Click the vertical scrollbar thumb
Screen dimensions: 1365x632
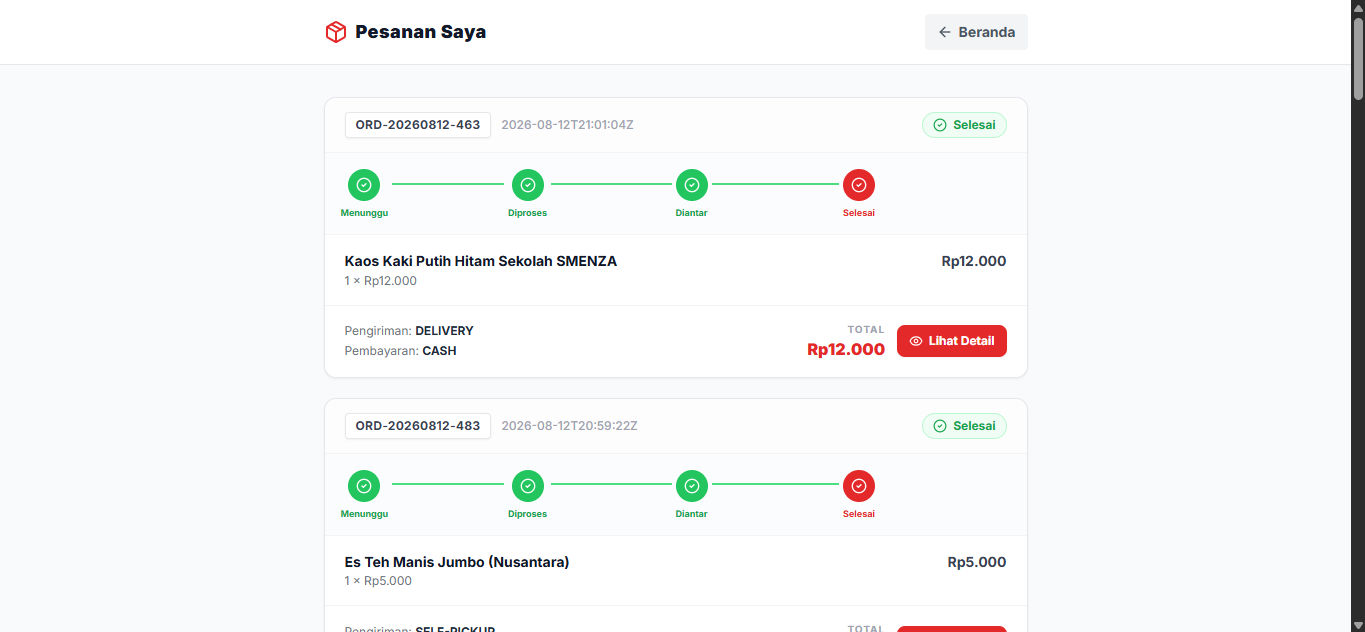point(1358,58)
